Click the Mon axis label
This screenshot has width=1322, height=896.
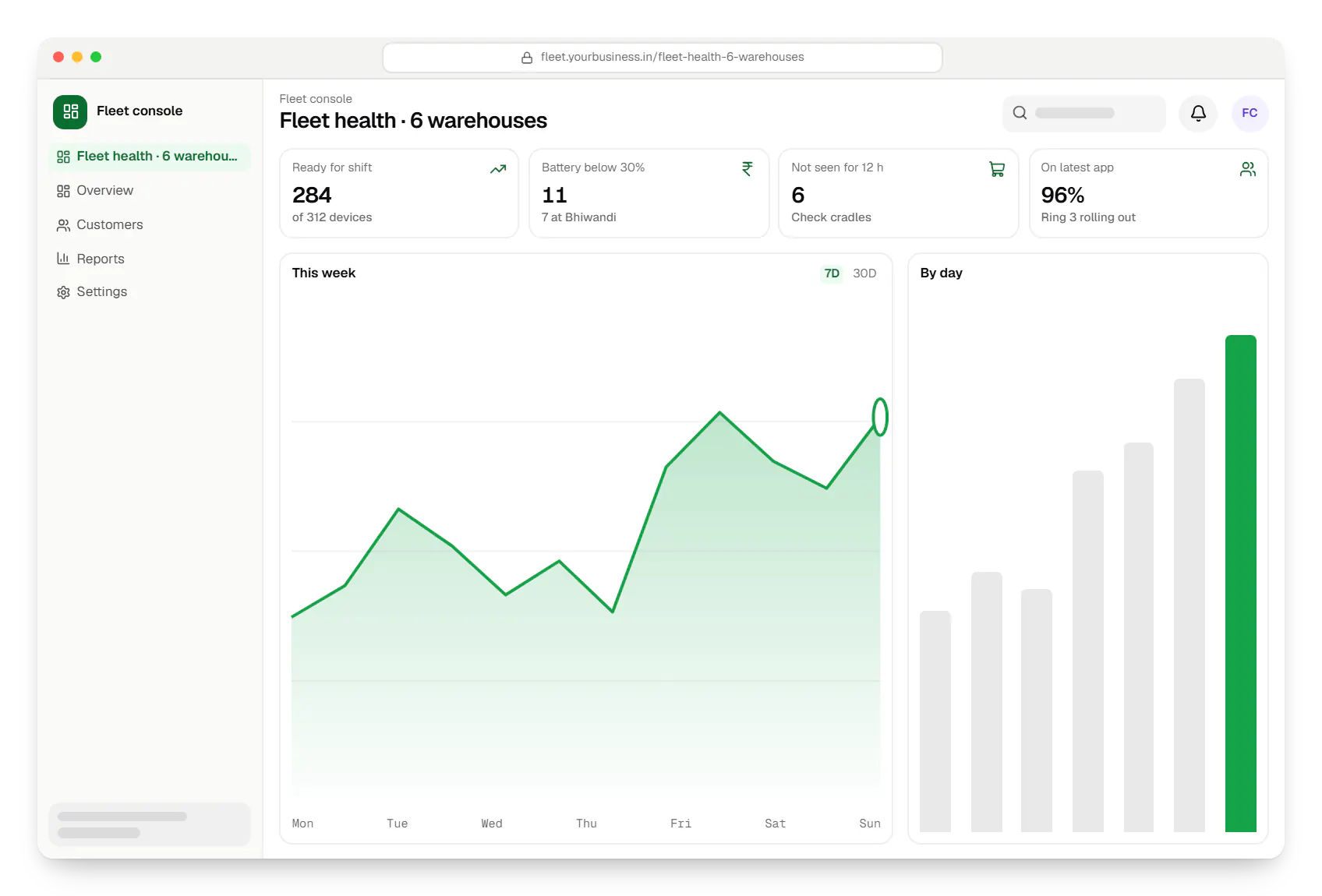(302, 824)
